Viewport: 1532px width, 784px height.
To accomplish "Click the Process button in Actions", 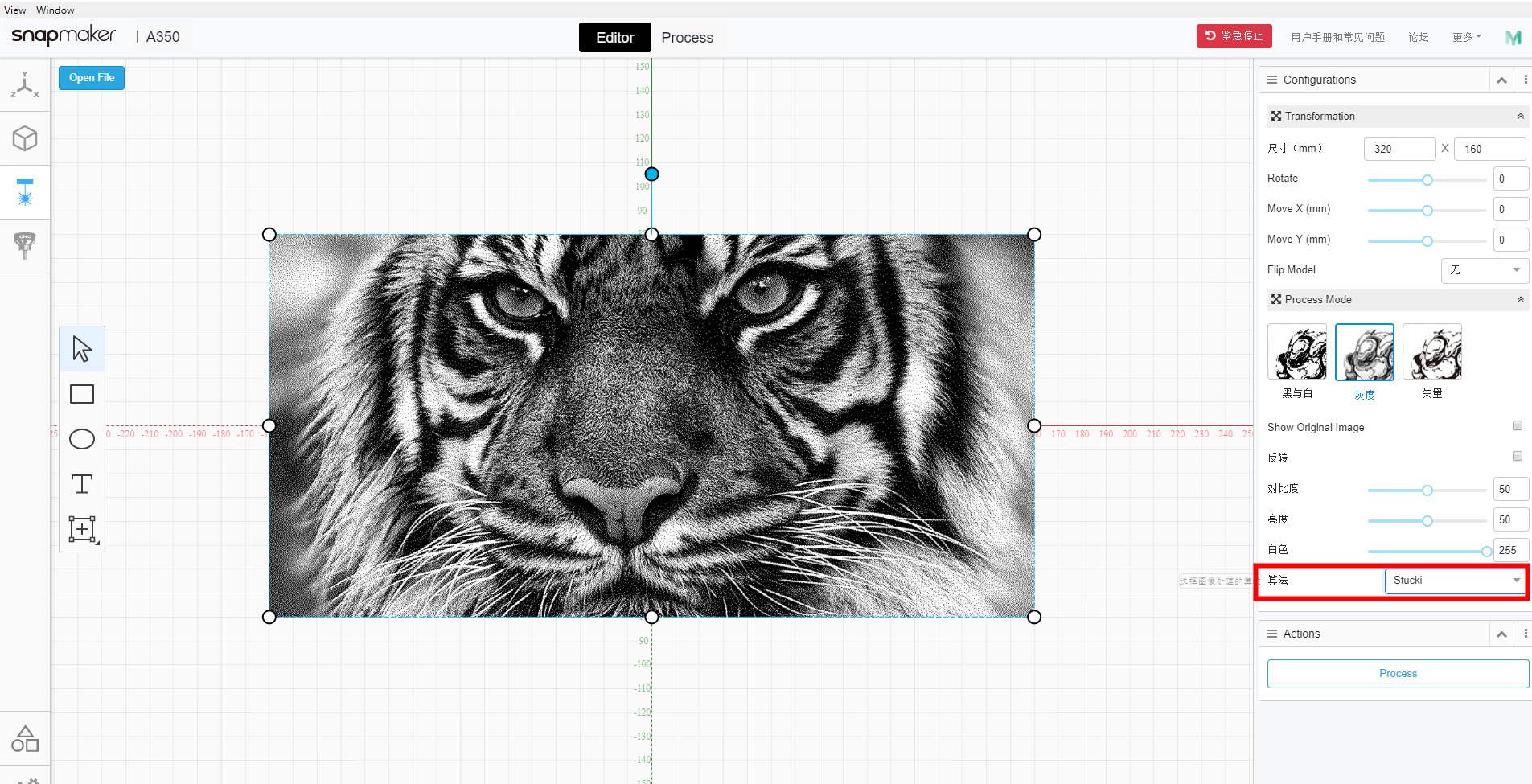I will 1398,674.
